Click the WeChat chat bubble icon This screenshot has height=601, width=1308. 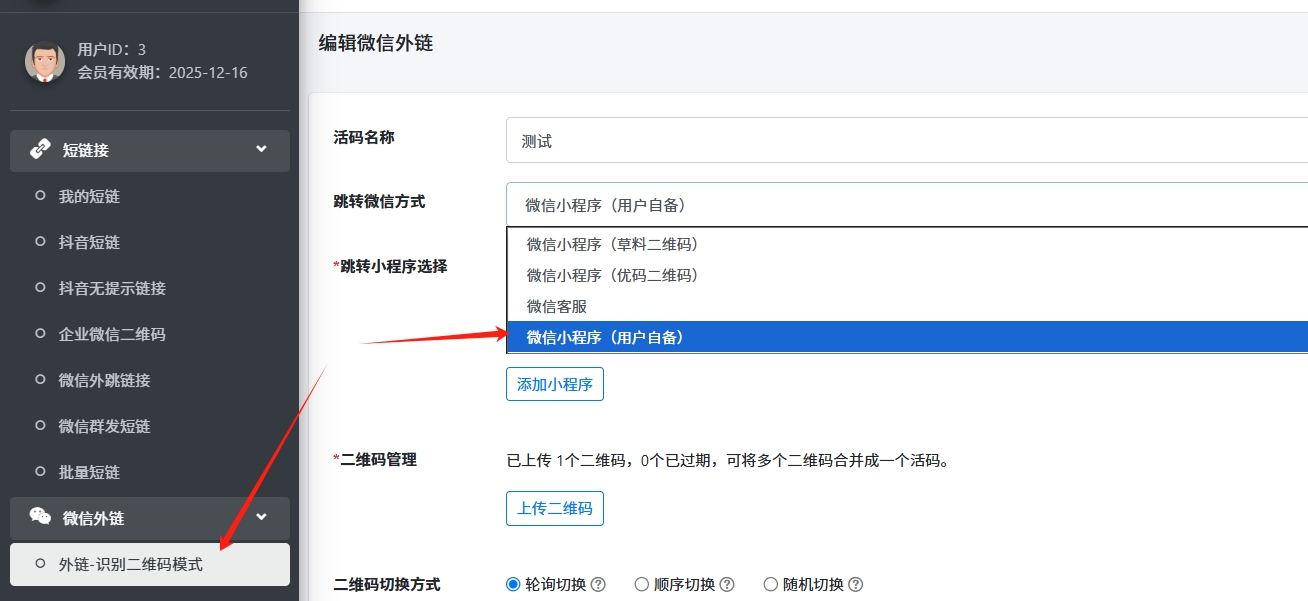[40, 517]
